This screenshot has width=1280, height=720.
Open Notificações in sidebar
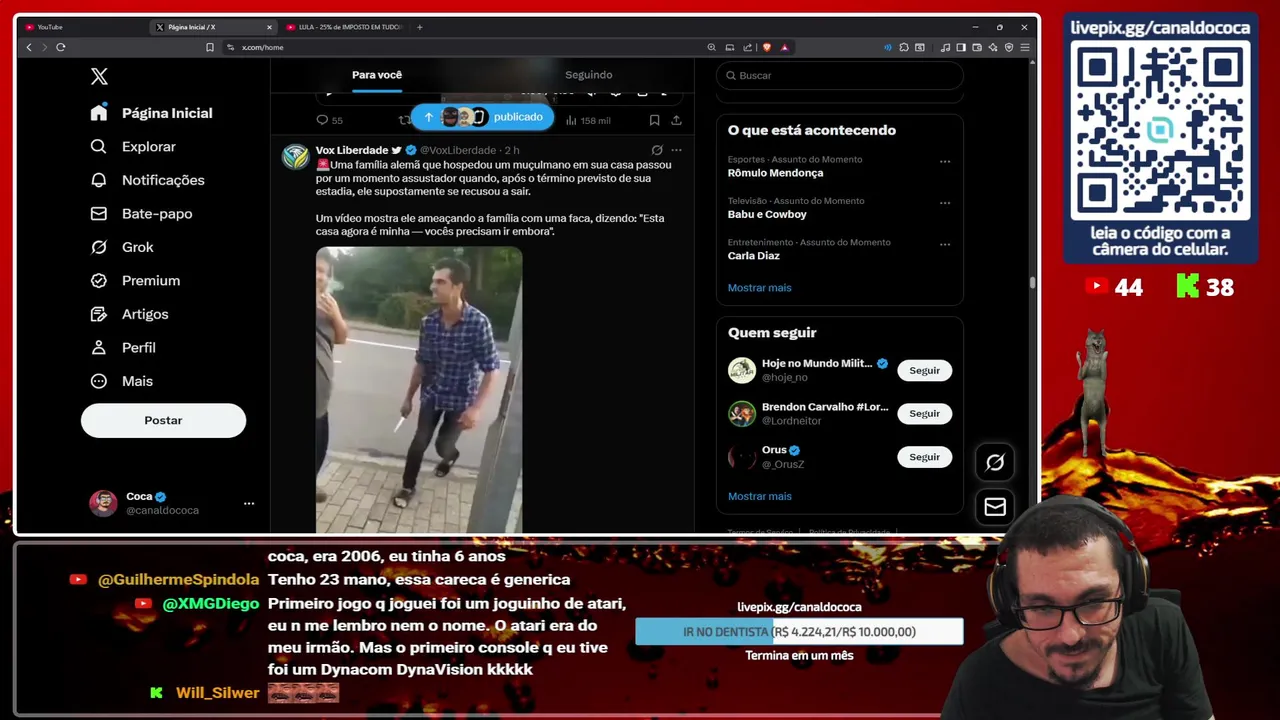[x=147, y=180]
